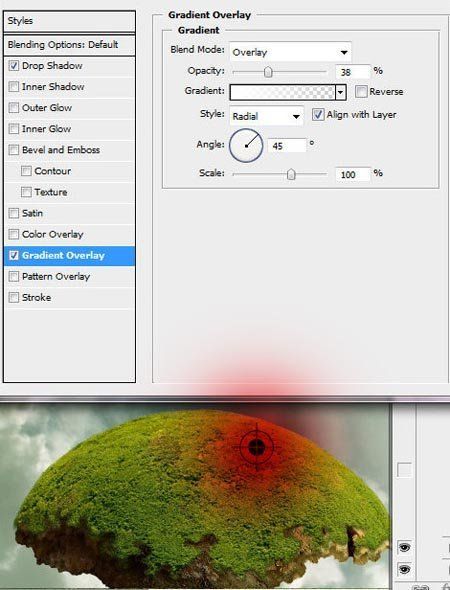
Task: Open the Drop Shadow settings label
Action: coord(52,66)
